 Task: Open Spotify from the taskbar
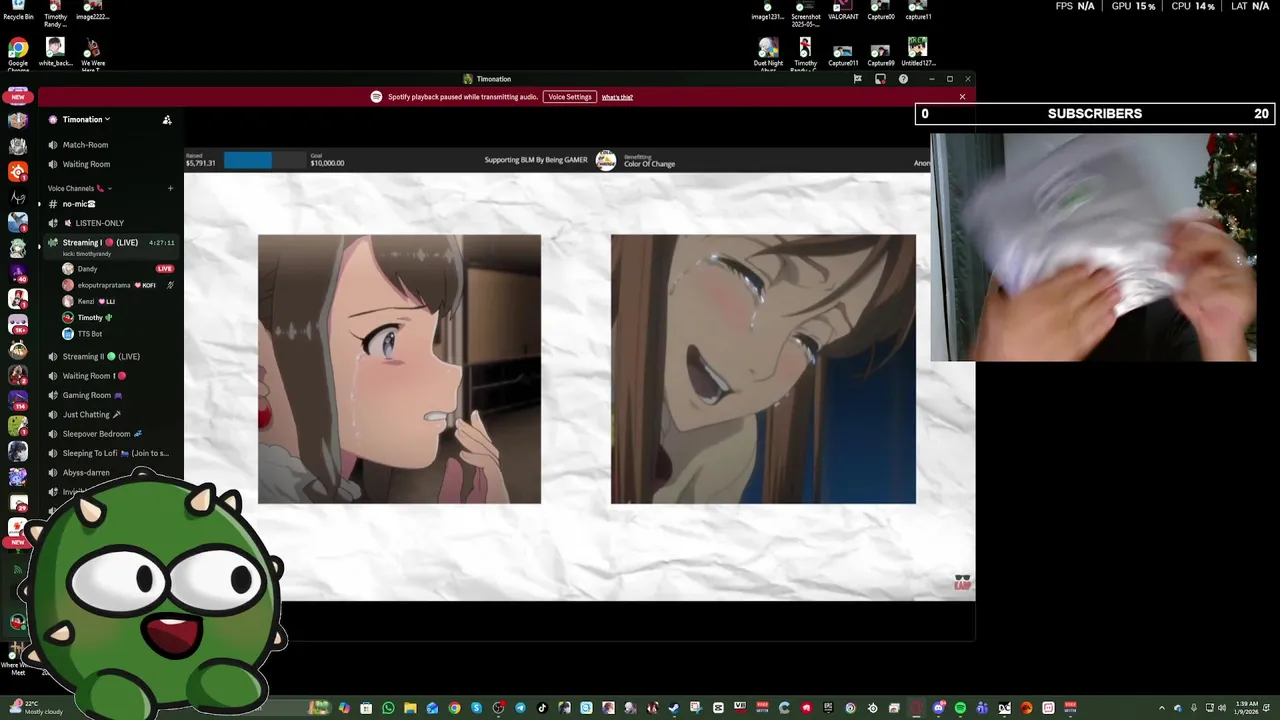960,708
